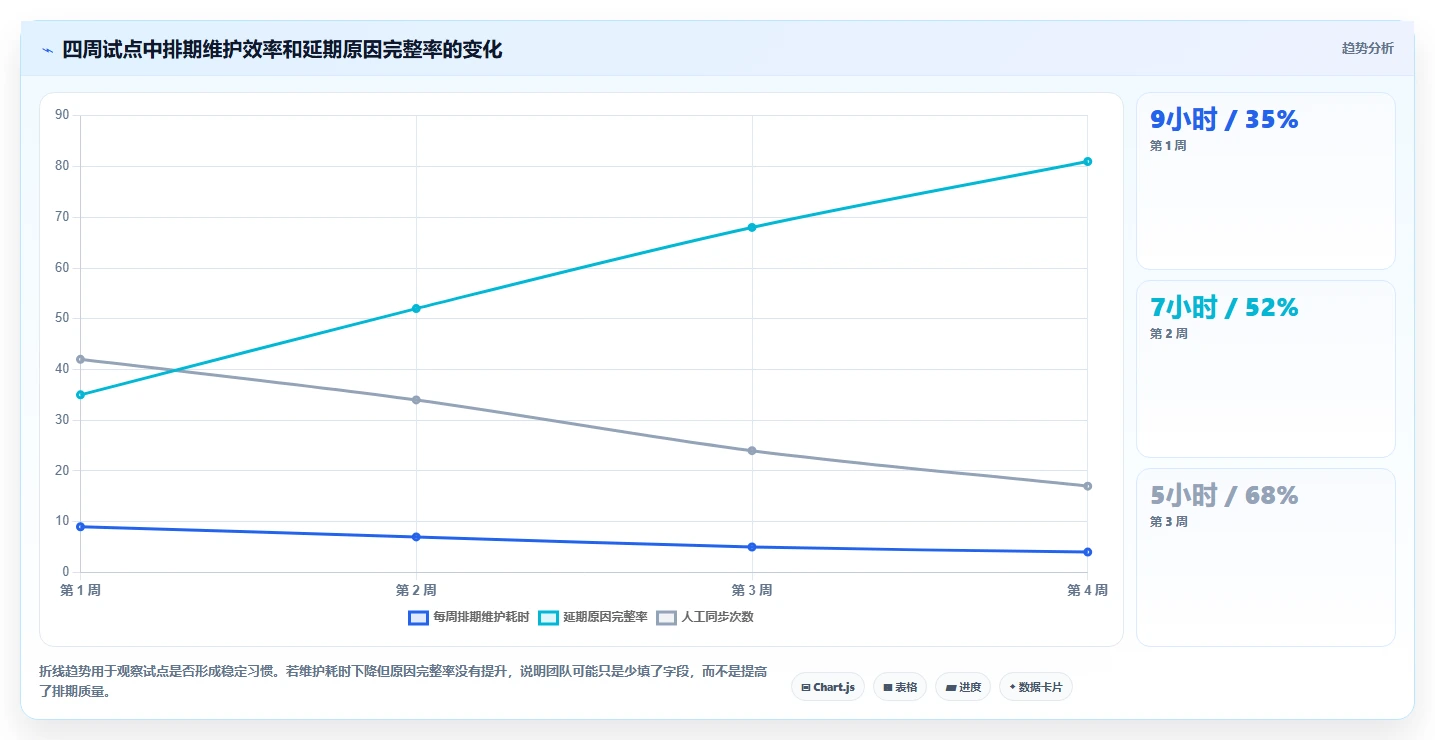Toggle the 人工同步次数 legend item
The image size is (1435, 740).
click(705, 617)
